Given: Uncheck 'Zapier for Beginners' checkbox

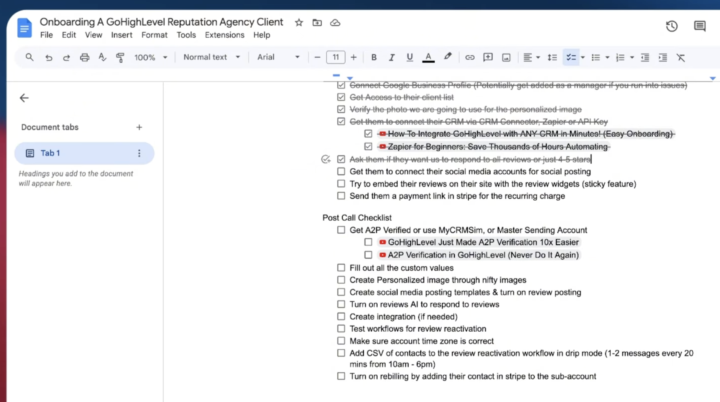Looking at the screenshot, I should pyautogui.click(x=368, y=147).
